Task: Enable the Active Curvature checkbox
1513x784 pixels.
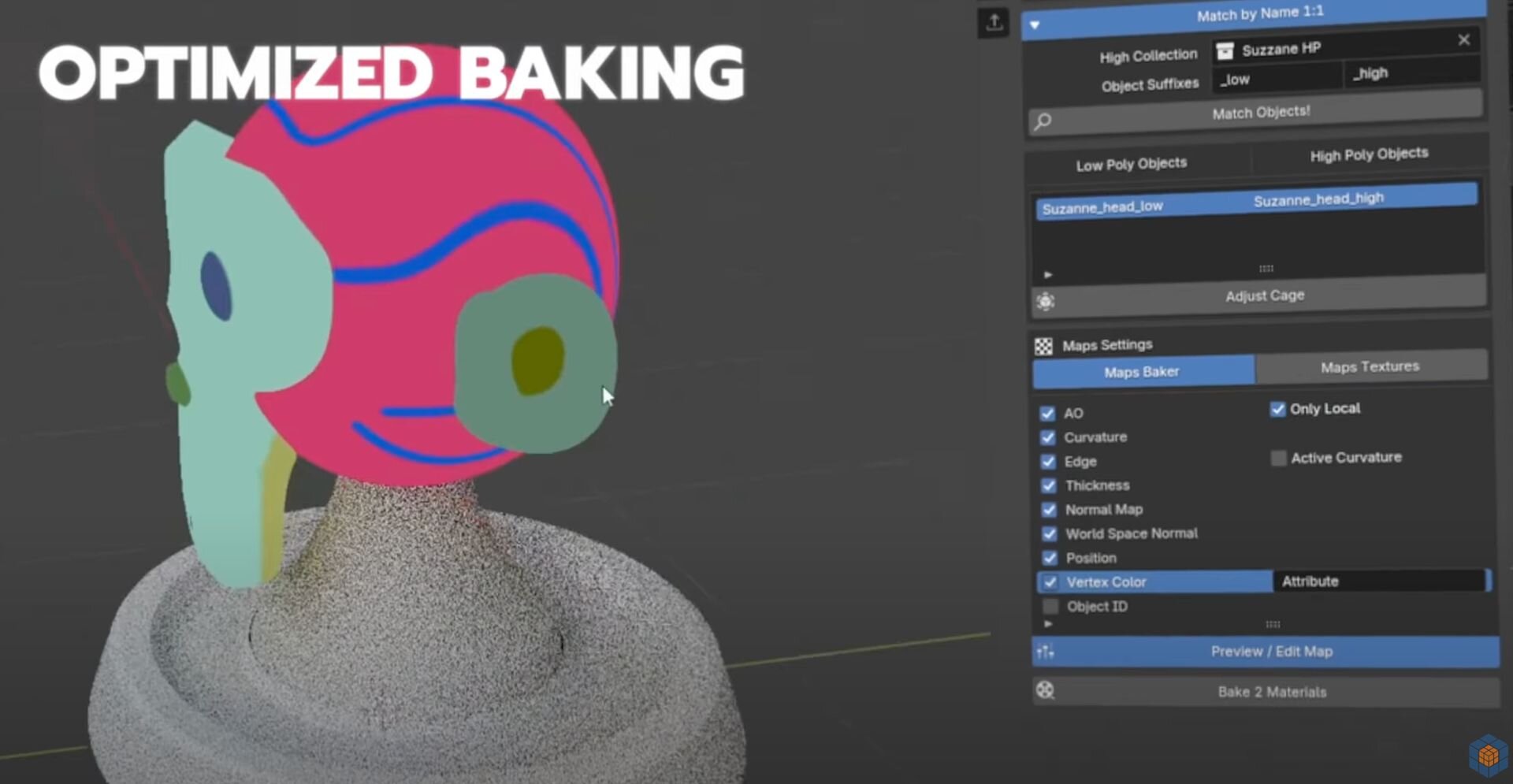Action: pyautogui.click(x=1278, y=459)
